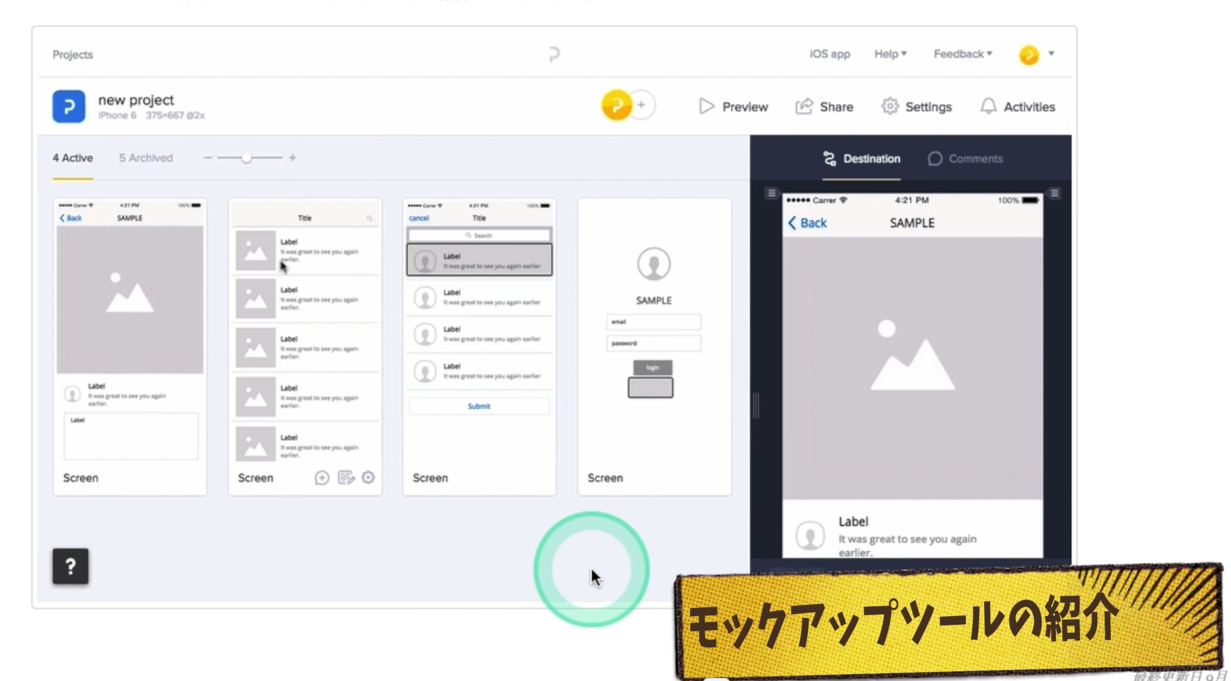Click the avatar icon in large preview

pyautogui.click(x=810, y=536)
